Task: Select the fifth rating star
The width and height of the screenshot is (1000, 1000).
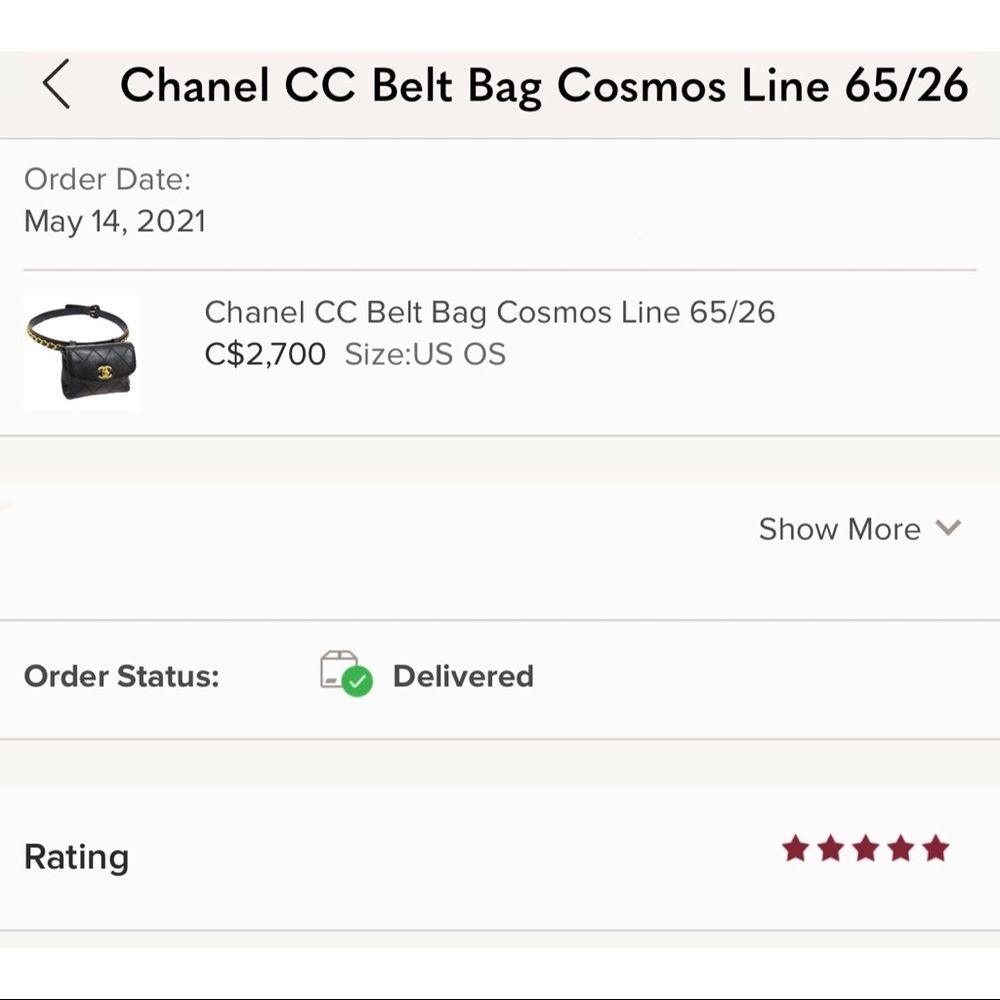Action: pos(935,849)
